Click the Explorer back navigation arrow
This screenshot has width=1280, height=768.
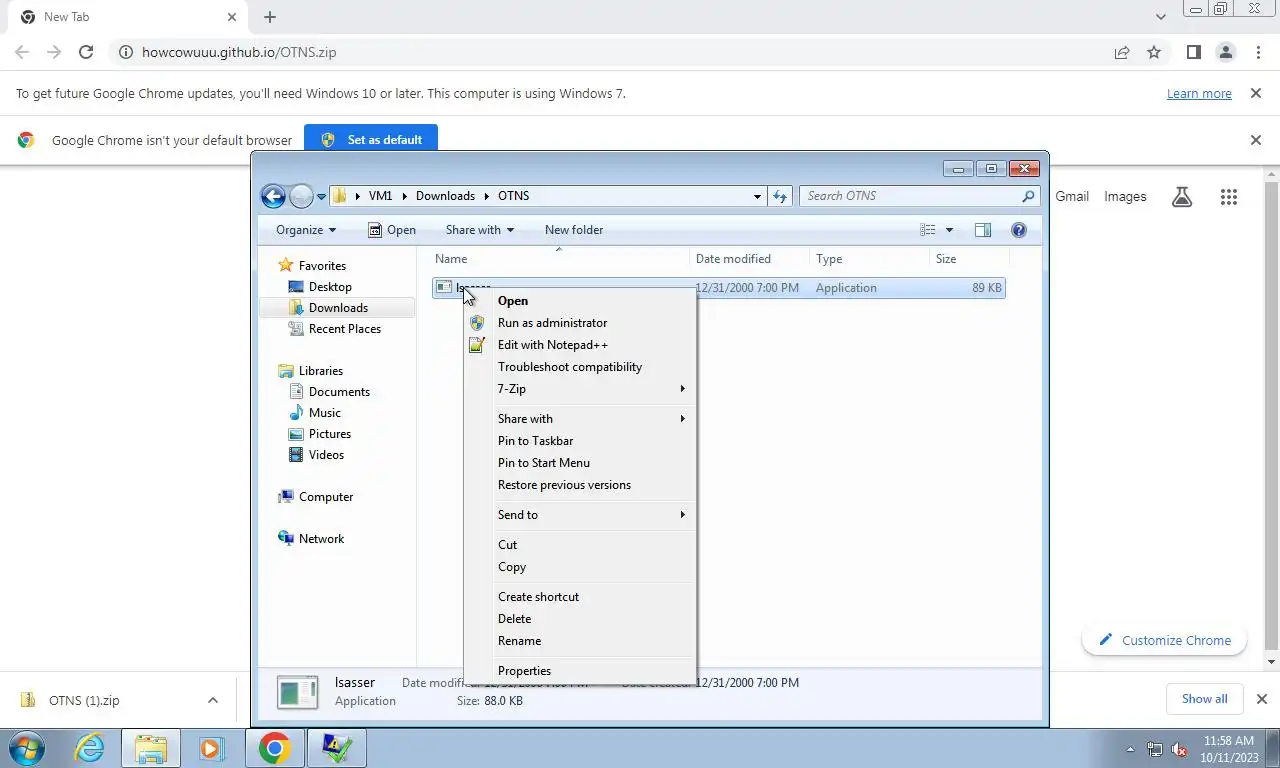(x=273, y=196)
